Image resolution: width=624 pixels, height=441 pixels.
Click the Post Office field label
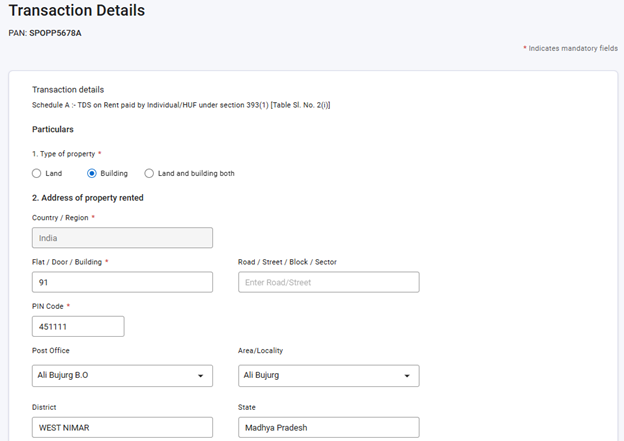pos(51,350)
